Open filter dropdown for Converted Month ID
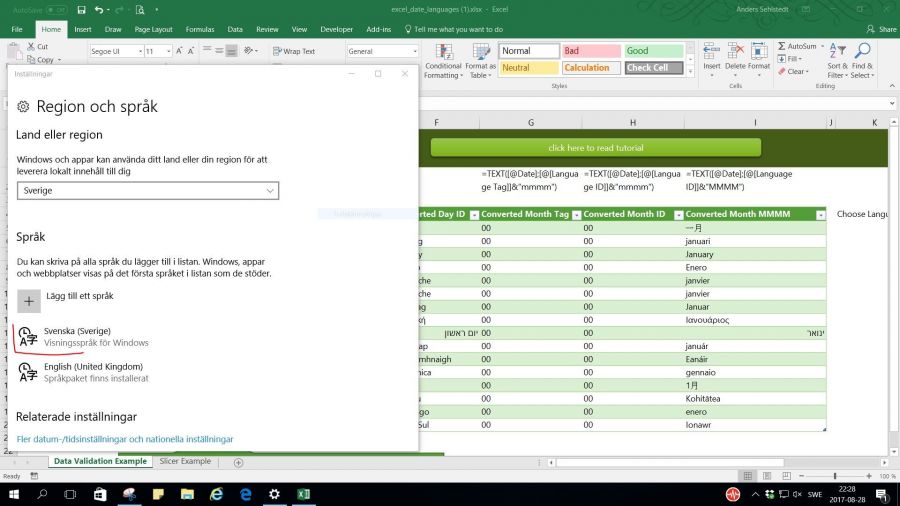This screenshot has height=506, width=900. click(678, 215)
